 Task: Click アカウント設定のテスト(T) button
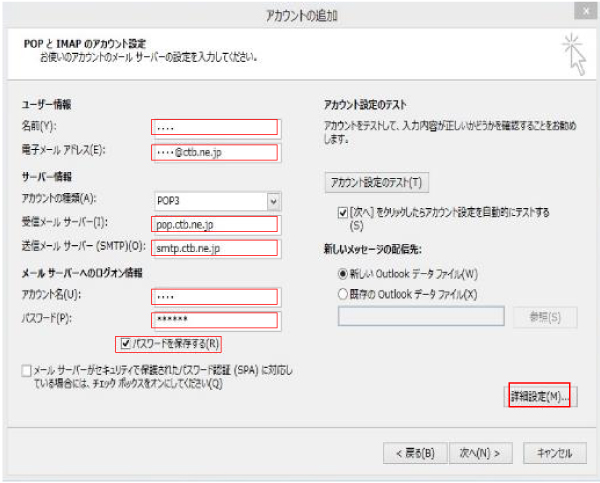point(377,183)
